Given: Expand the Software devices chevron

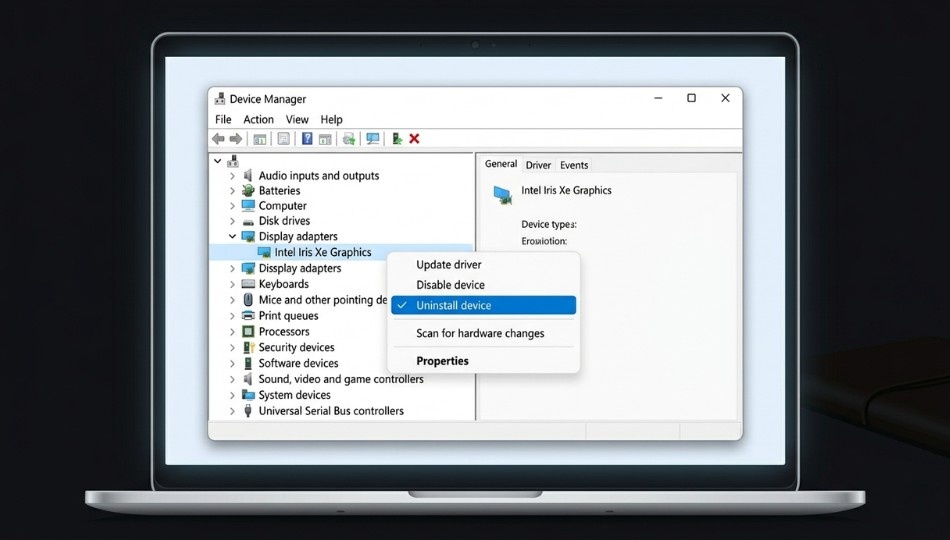Looking at the screenshot, I should [232, 363].
